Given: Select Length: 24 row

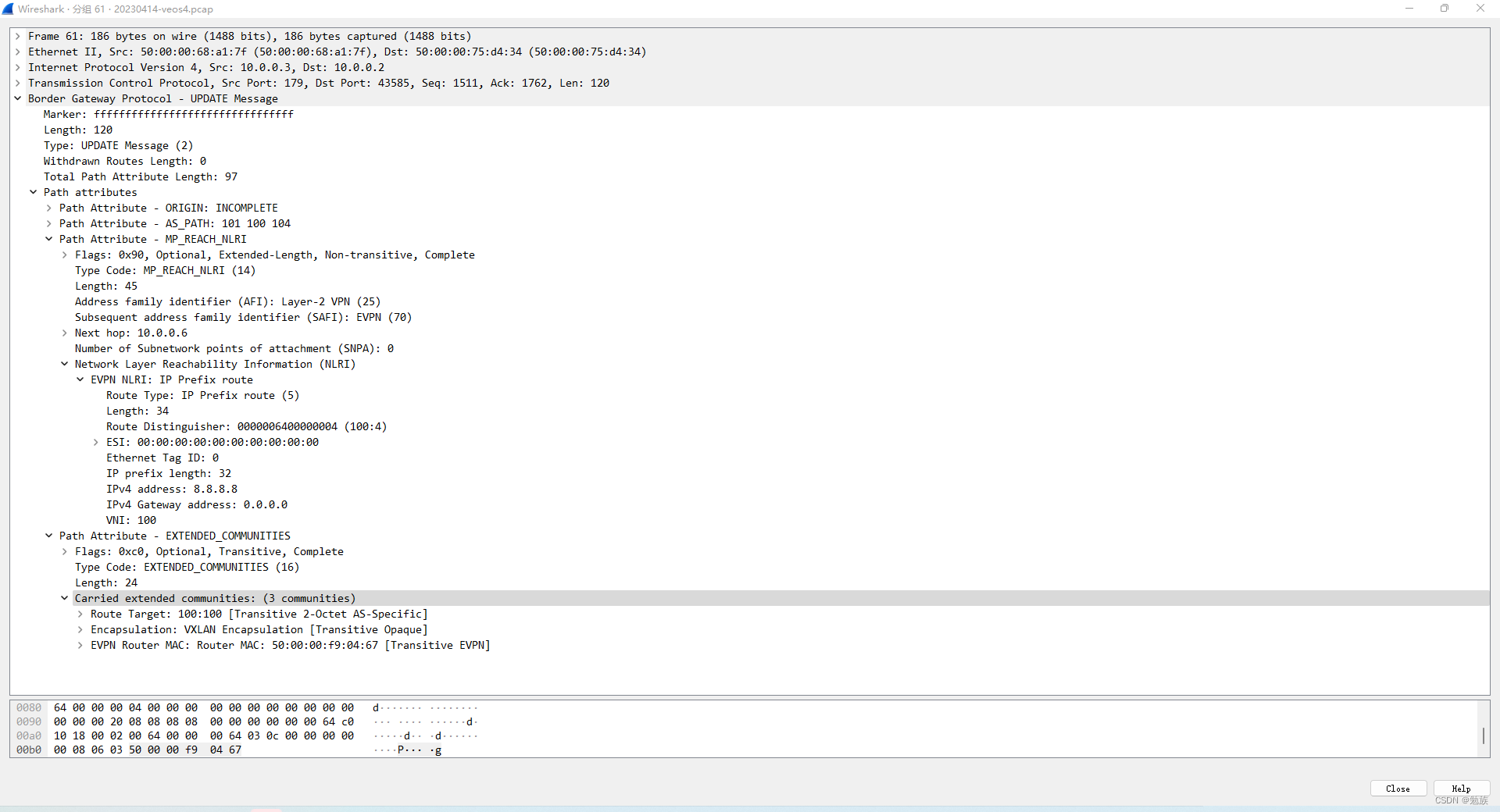Looking at the screenshot, I should [750, 582].
